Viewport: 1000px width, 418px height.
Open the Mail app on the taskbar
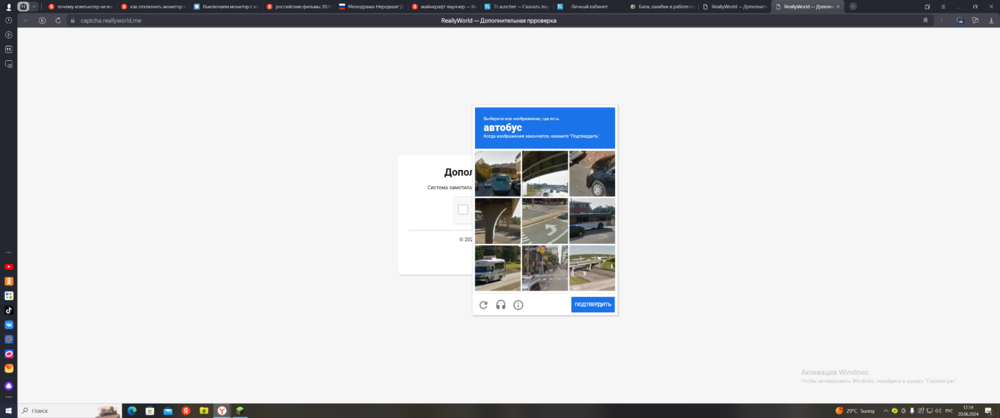click(x=168, y=411)
